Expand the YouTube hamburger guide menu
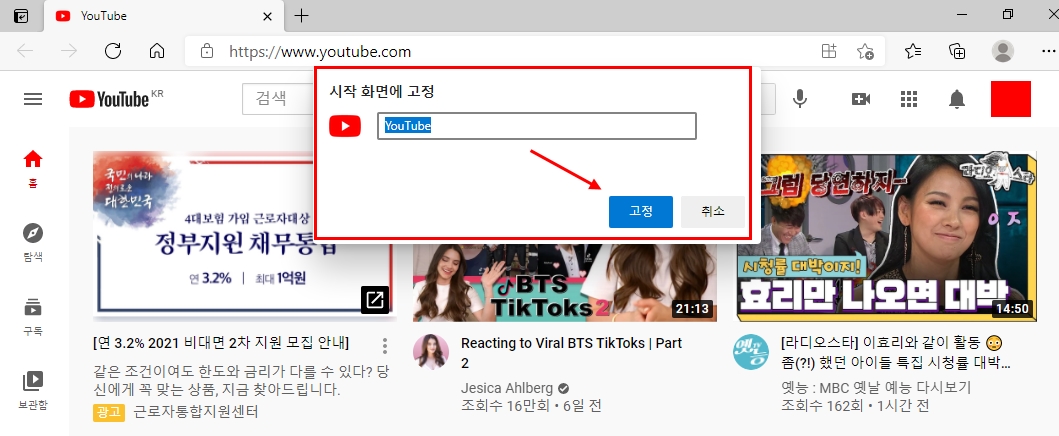Viewport: 1059px width, 436px height. coord(33,99)
